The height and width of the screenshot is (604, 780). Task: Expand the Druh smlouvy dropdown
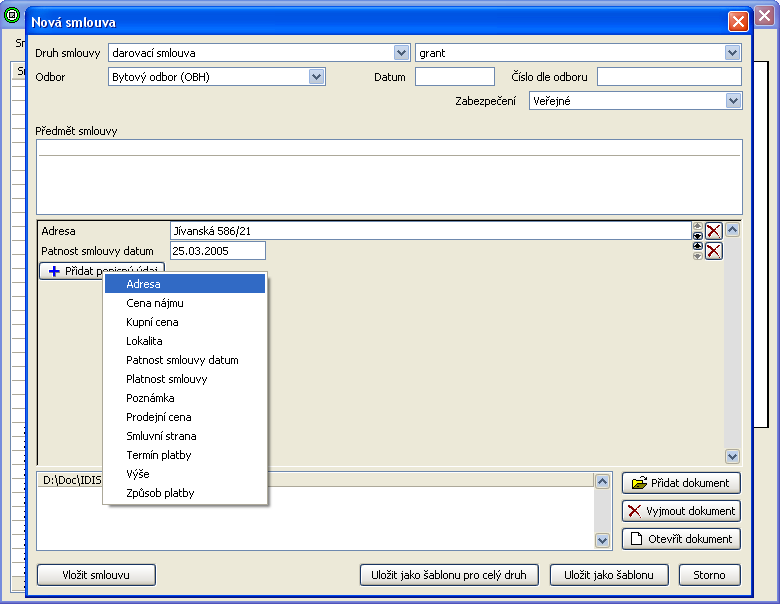pos(401,53)
